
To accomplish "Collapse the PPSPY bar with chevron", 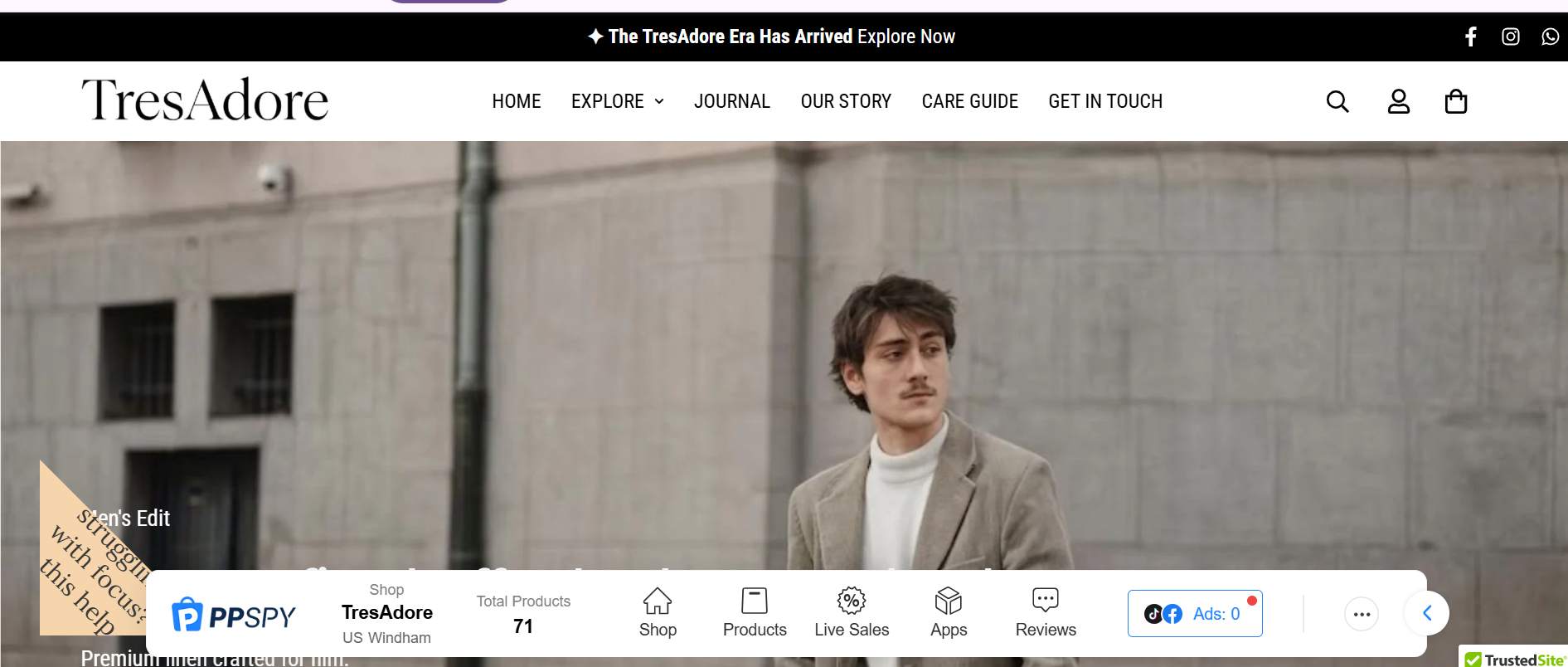I will coord(1427,613).
